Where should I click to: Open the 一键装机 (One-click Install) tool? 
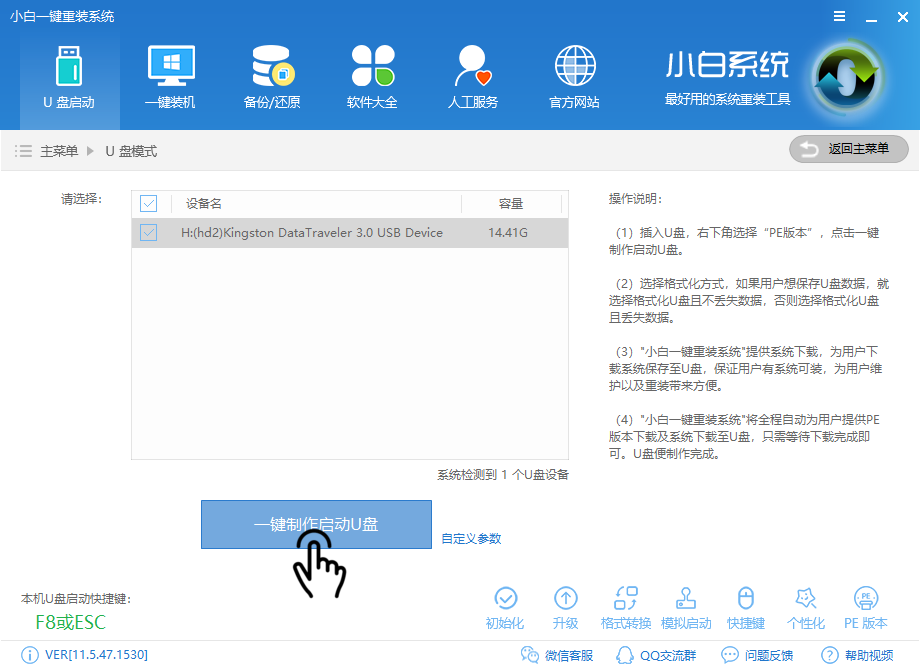(170, 75)
